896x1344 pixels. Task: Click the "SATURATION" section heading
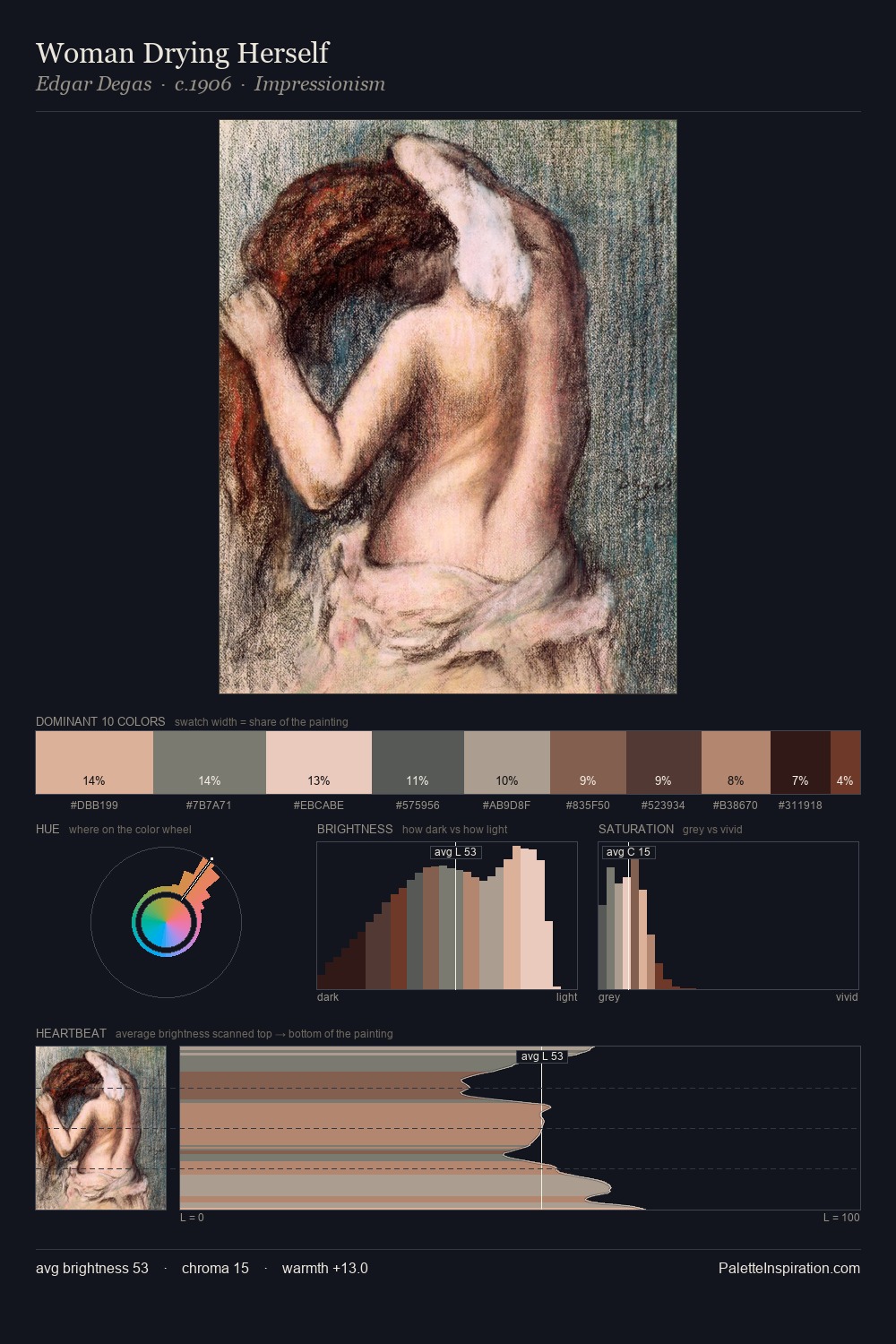coord(636,829)
